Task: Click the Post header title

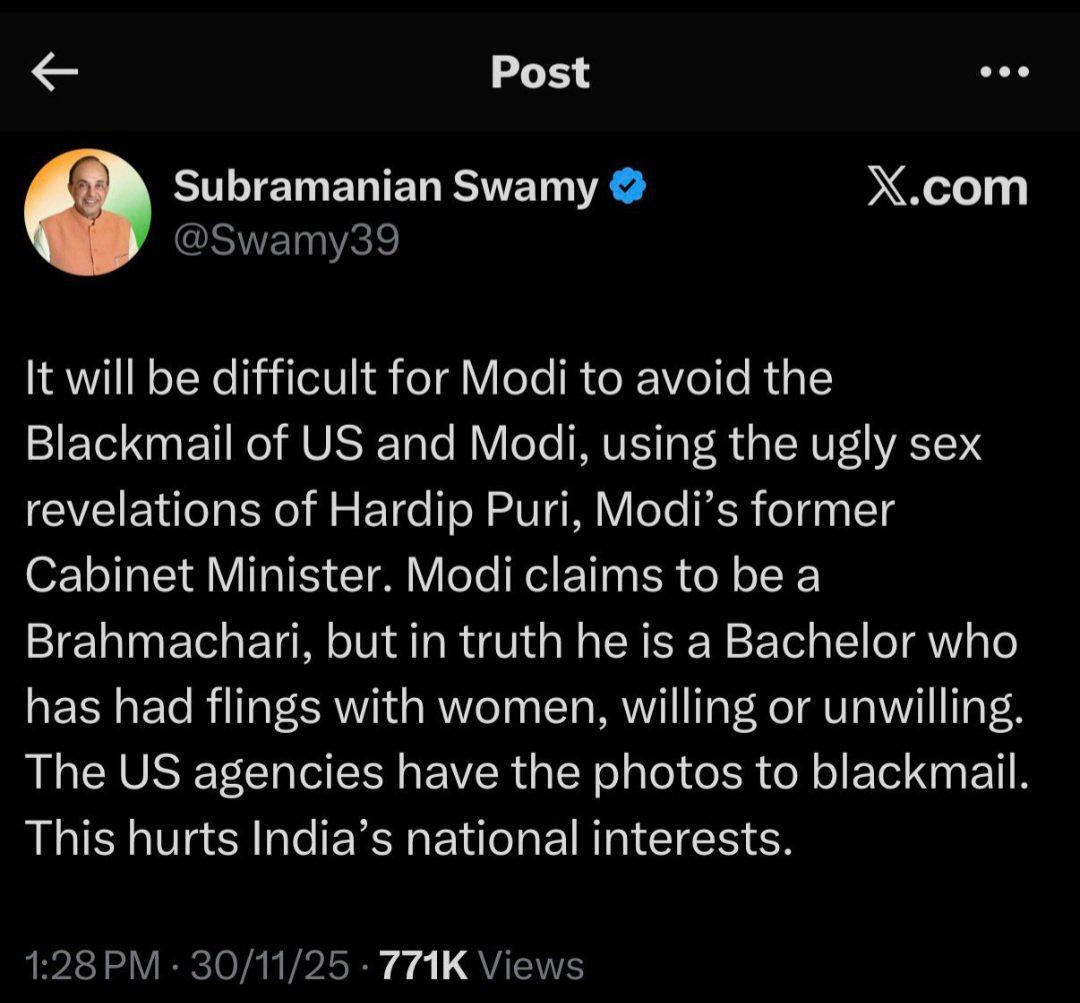Action: (540, 72)
